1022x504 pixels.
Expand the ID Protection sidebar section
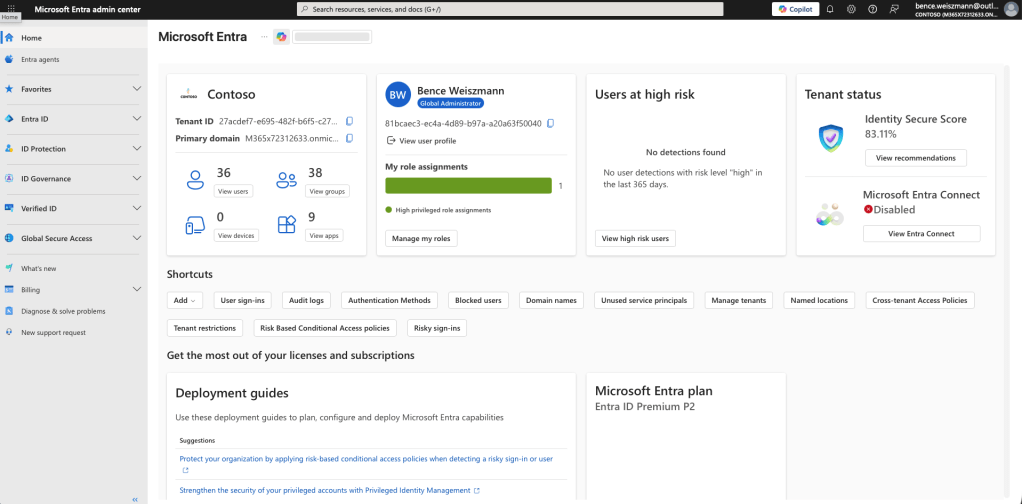(137, 149)
